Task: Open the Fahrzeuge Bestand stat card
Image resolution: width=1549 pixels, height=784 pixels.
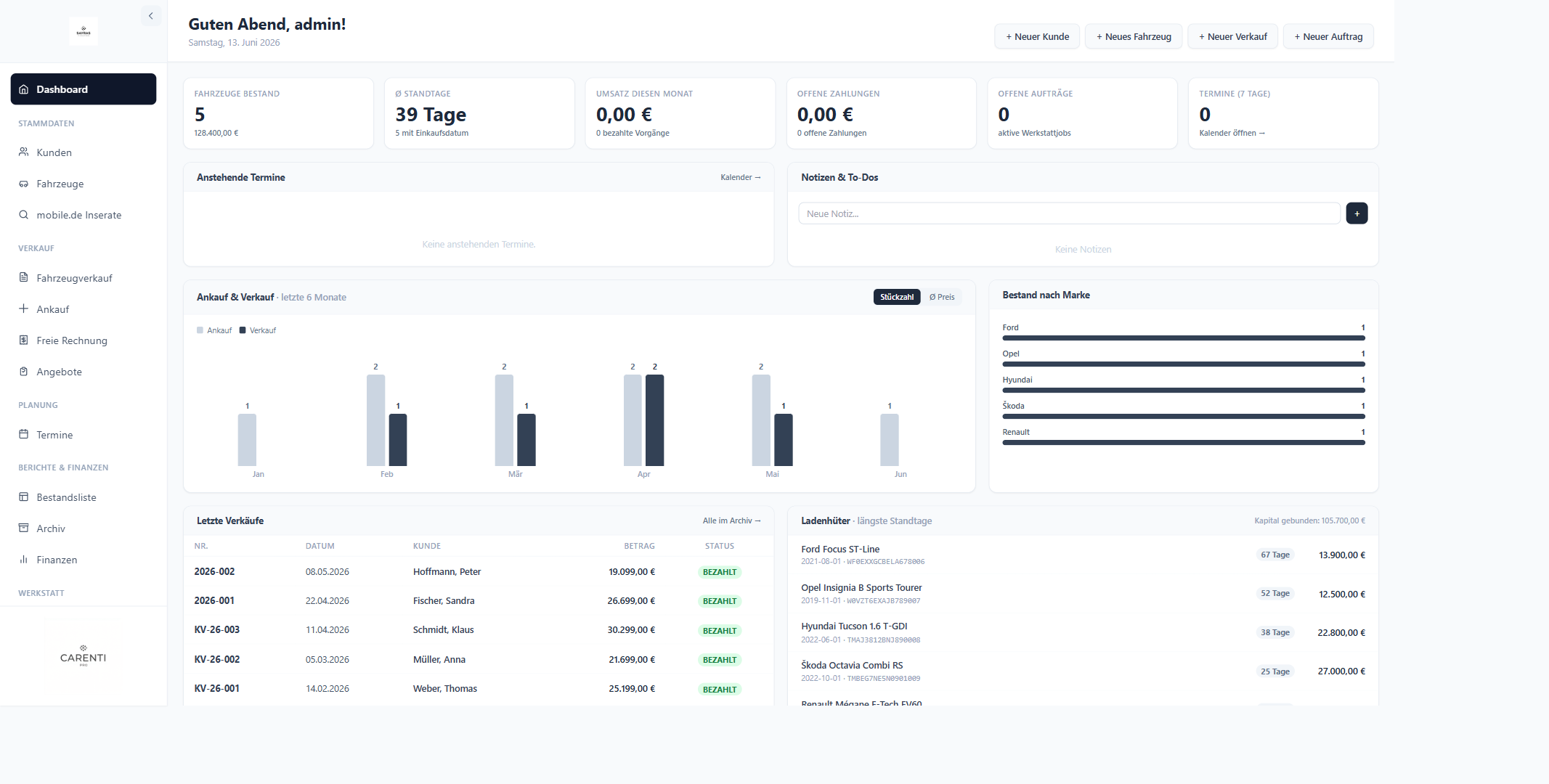Action: (278, 113)
